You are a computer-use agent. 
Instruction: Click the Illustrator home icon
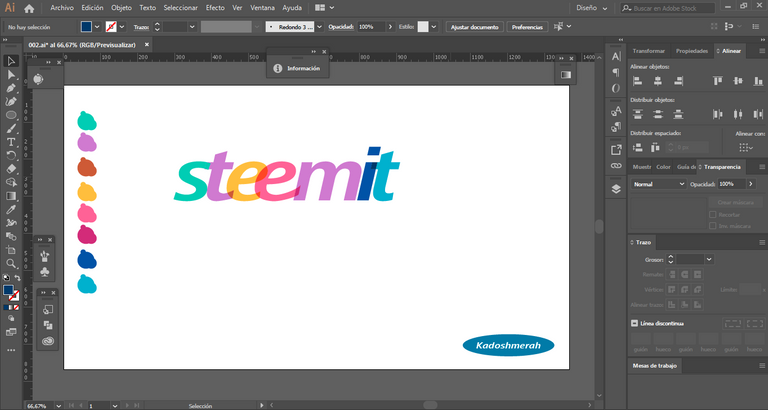(29, 8)
